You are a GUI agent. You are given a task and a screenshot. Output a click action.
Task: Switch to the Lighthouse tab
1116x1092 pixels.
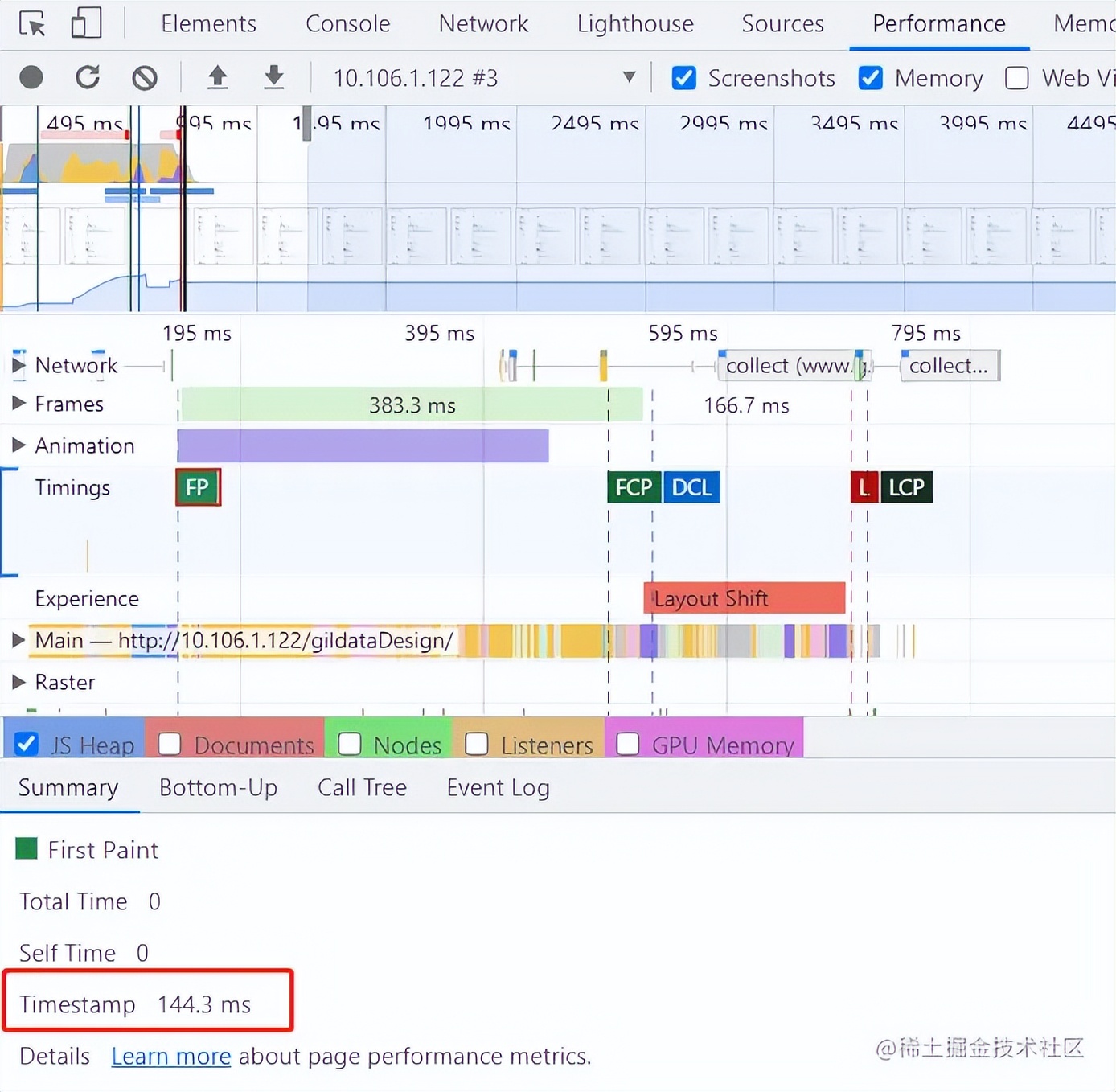tap(634, 23)
